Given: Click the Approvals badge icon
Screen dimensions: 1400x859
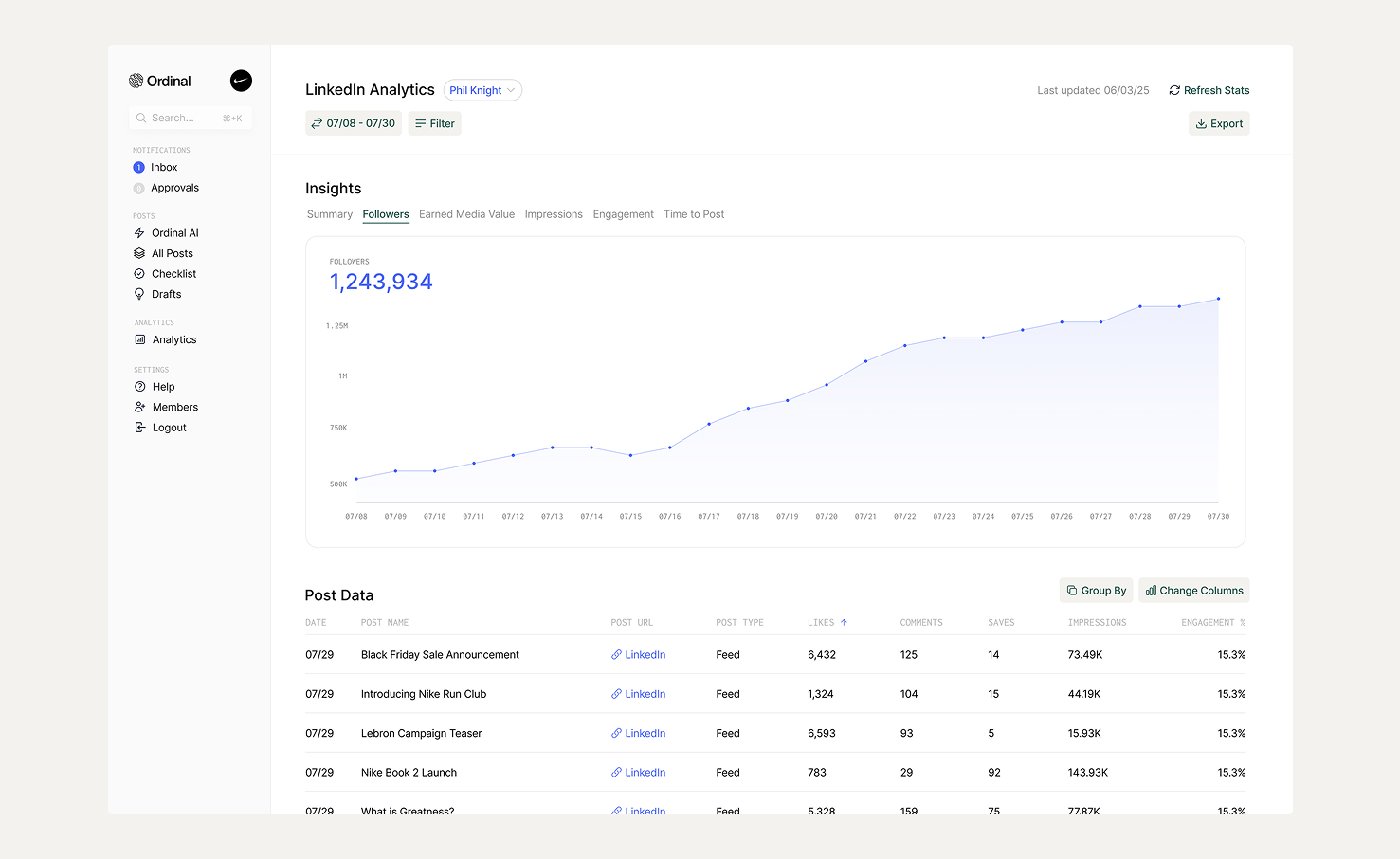Looking at the screenshot, I should [138, 188].
